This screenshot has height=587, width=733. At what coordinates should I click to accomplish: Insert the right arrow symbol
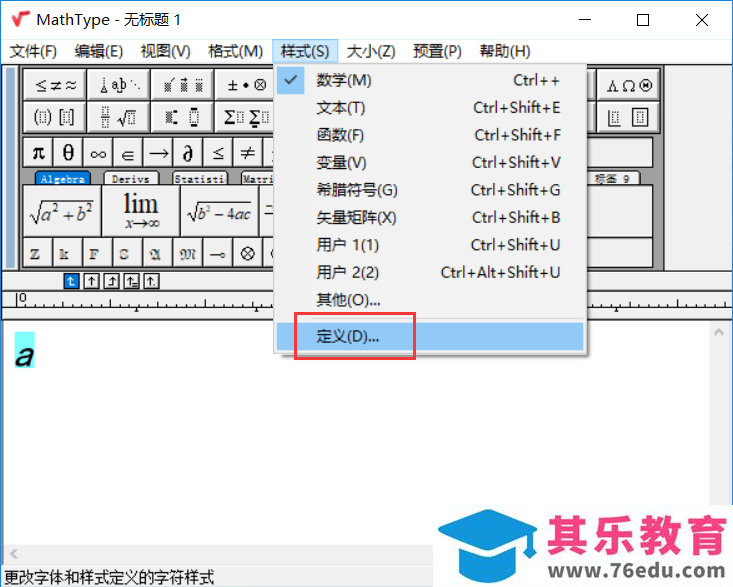158,152
